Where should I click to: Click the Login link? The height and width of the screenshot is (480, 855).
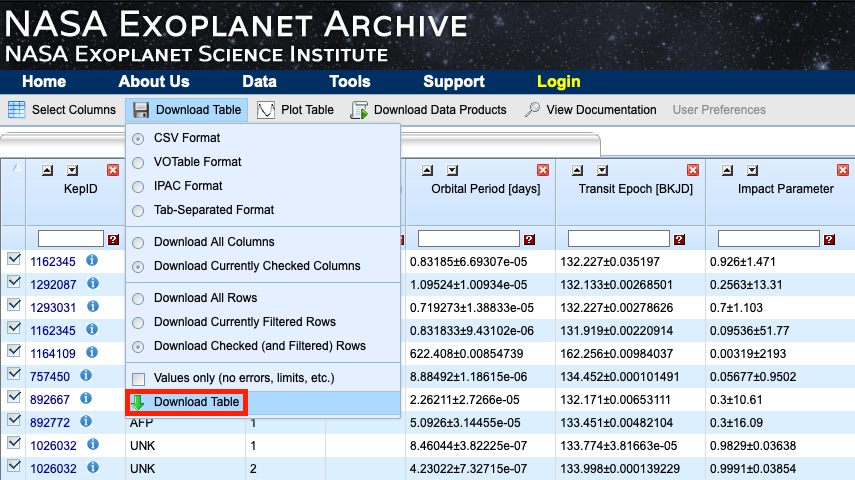pyautogui.click(x=558, y=82)
